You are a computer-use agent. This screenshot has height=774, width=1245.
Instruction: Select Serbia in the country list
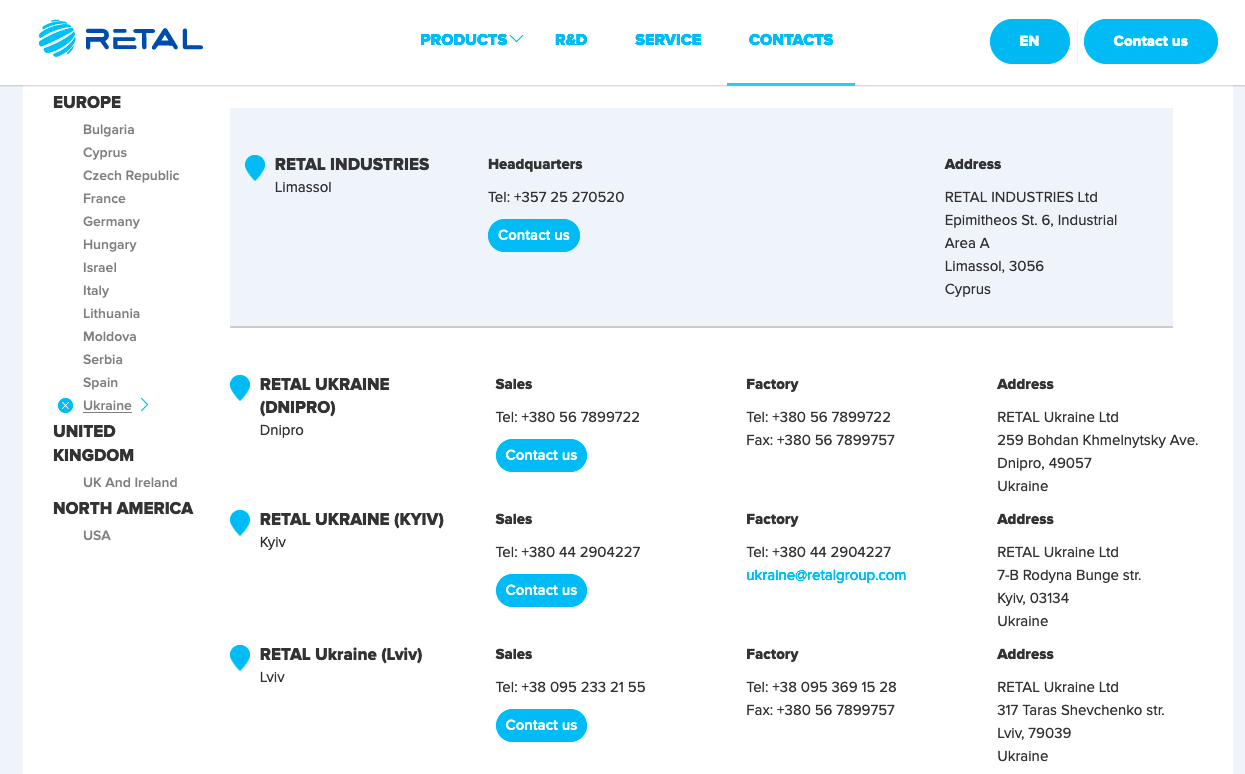point(103,360)
